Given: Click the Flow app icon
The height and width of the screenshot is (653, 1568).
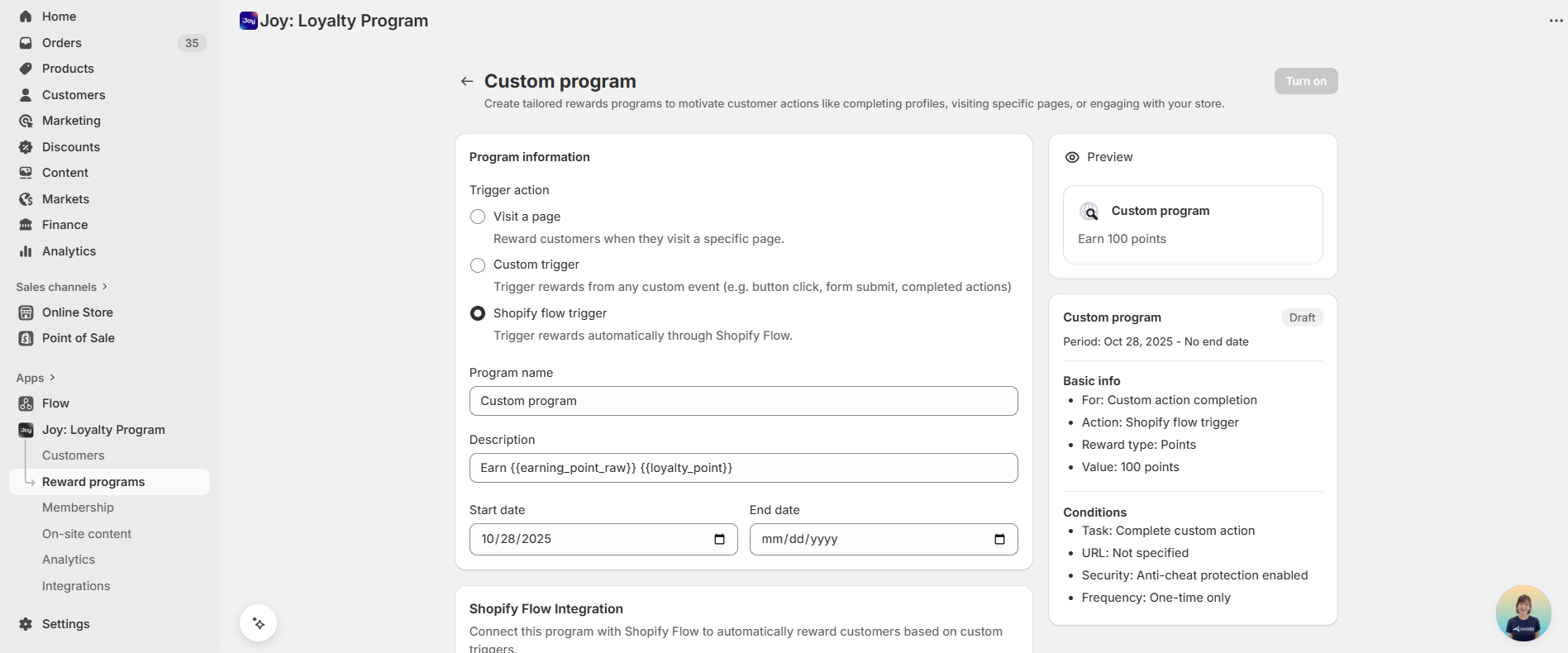Looking at the screenshot, I should (x=26, y=403).
